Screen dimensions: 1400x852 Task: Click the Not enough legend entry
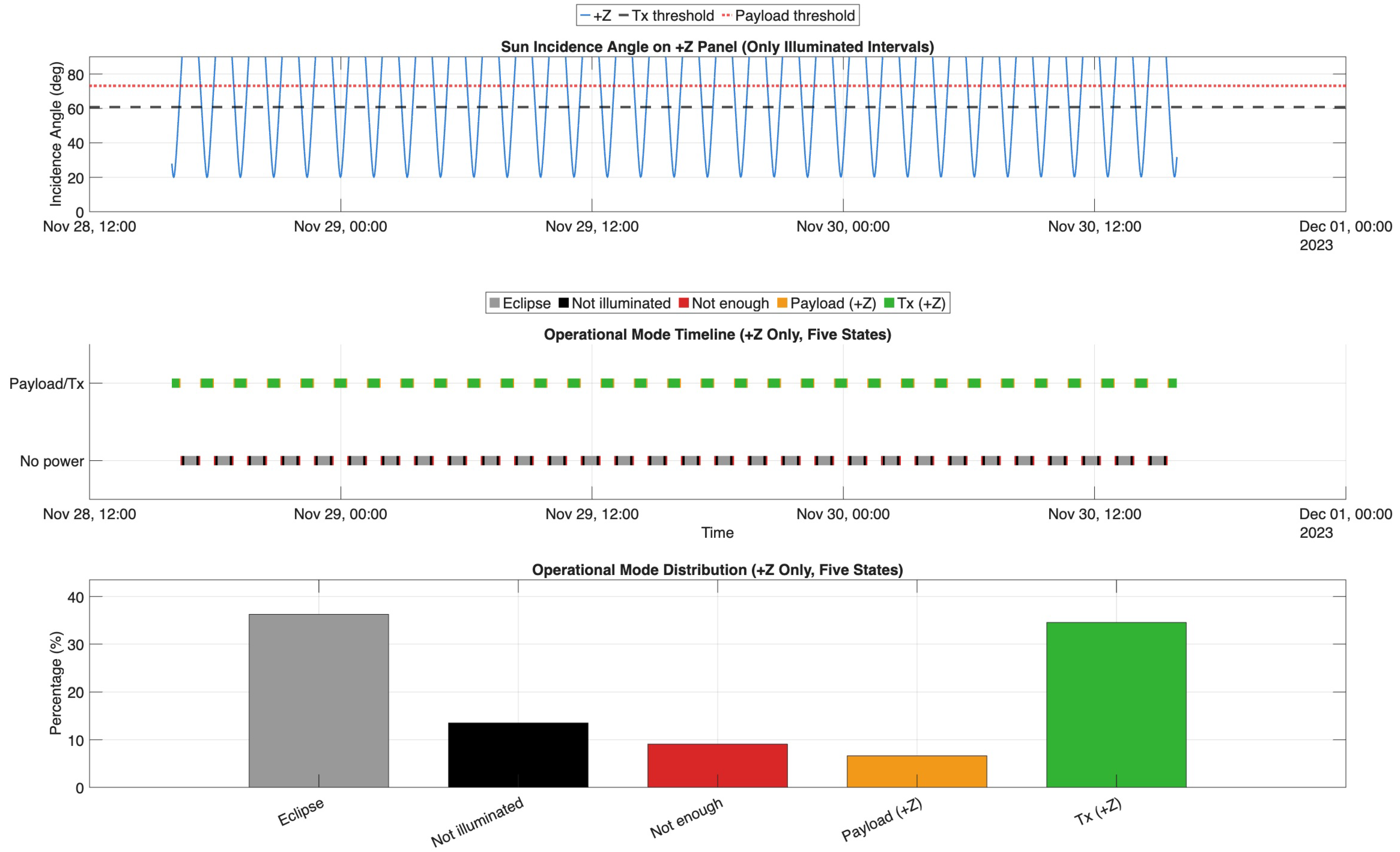(x=724, y=303)
